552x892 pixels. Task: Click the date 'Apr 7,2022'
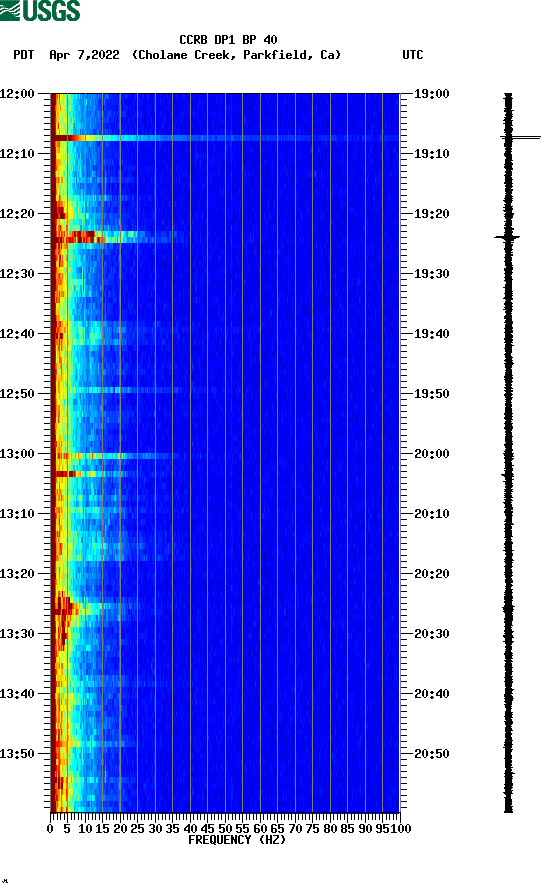pos(84,55)
